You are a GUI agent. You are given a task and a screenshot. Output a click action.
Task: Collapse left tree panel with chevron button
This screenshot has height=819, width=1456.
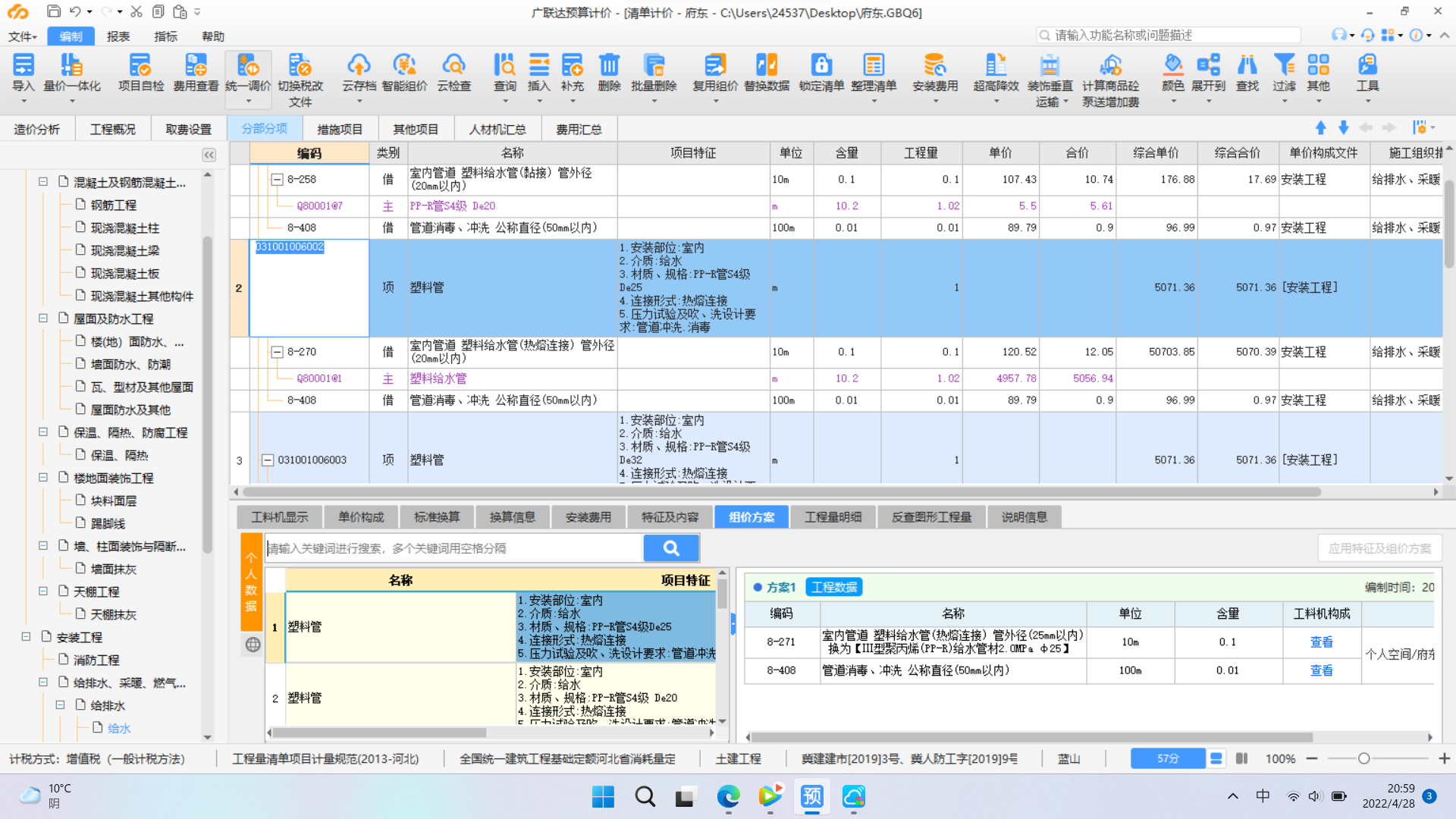click(209, 155)
